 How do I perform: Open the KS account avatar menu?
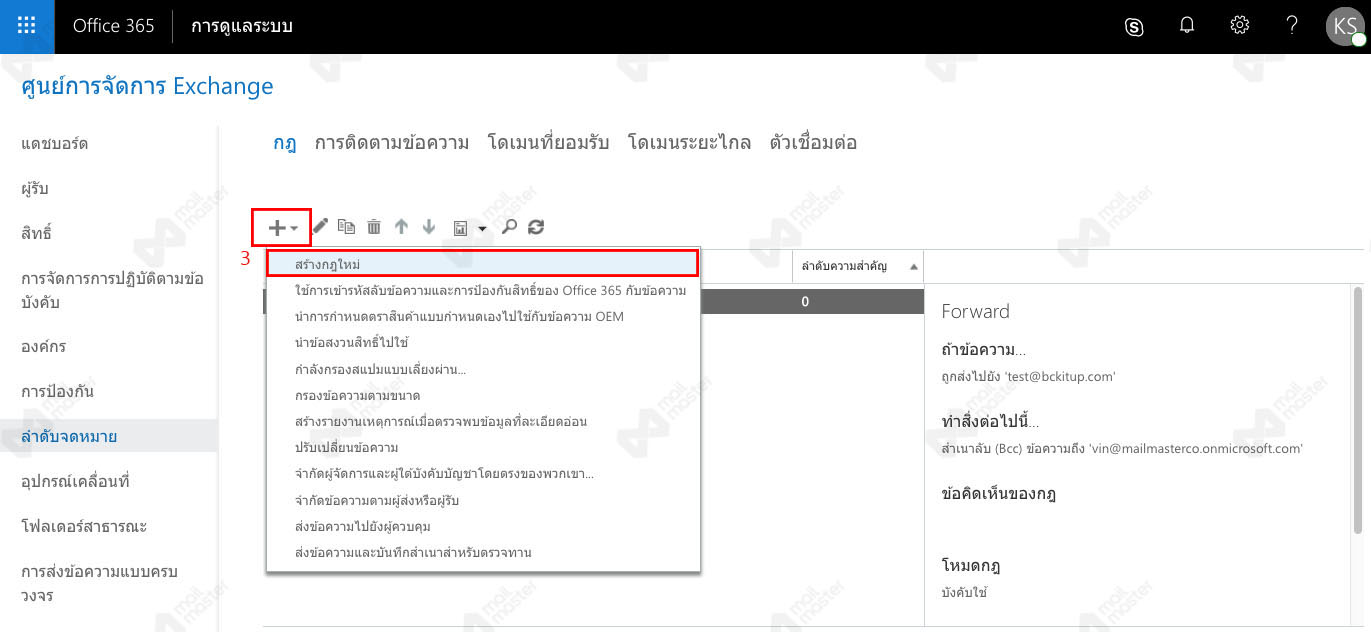pyautogui.click(x=1345, y=26)
